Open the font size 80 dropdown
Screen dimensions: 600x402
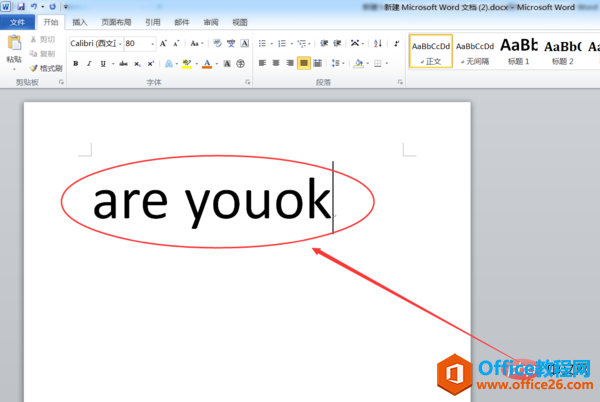tap(151, 44)
